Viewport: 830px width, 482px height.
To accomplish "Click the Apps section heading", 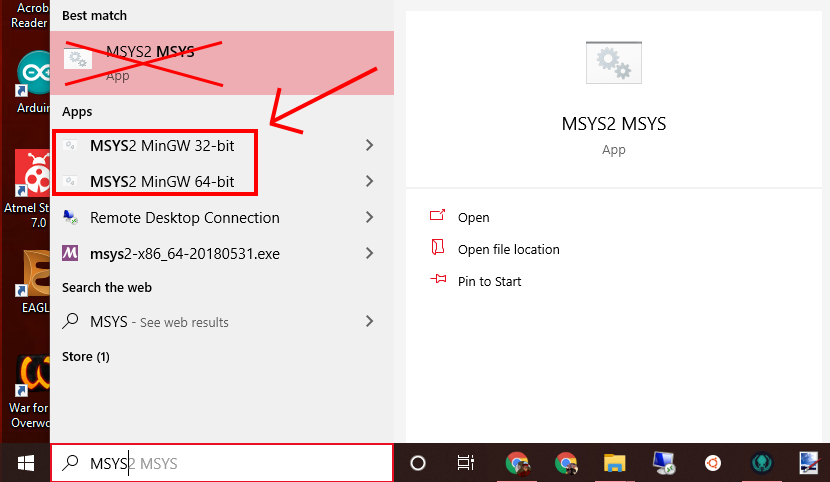I will [77, 112].
